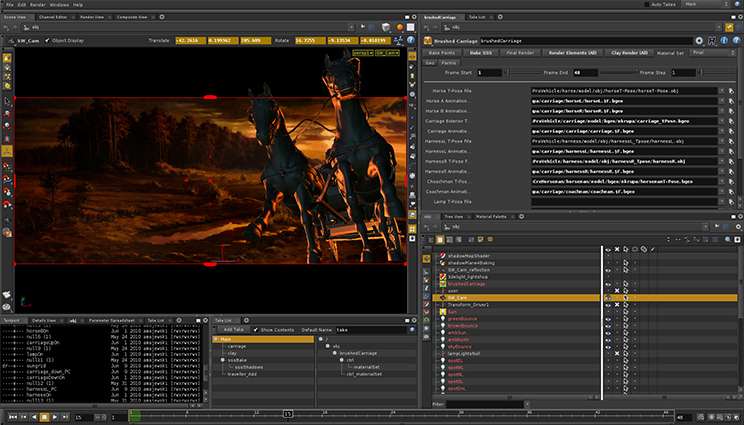Click the help question mark icon in parameter pane
Screen dimensions: 744x425
tap(735, 41)
